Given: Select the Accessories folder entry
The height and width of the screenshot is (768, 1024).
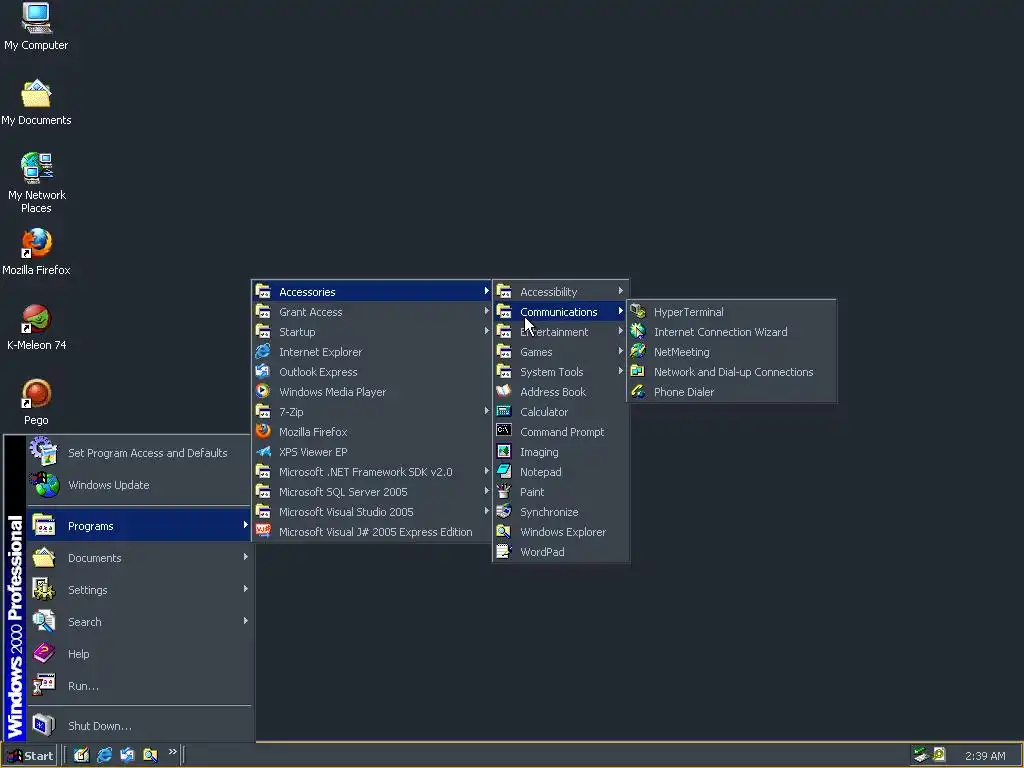Looking at the screenshot, I should point(372,291).
